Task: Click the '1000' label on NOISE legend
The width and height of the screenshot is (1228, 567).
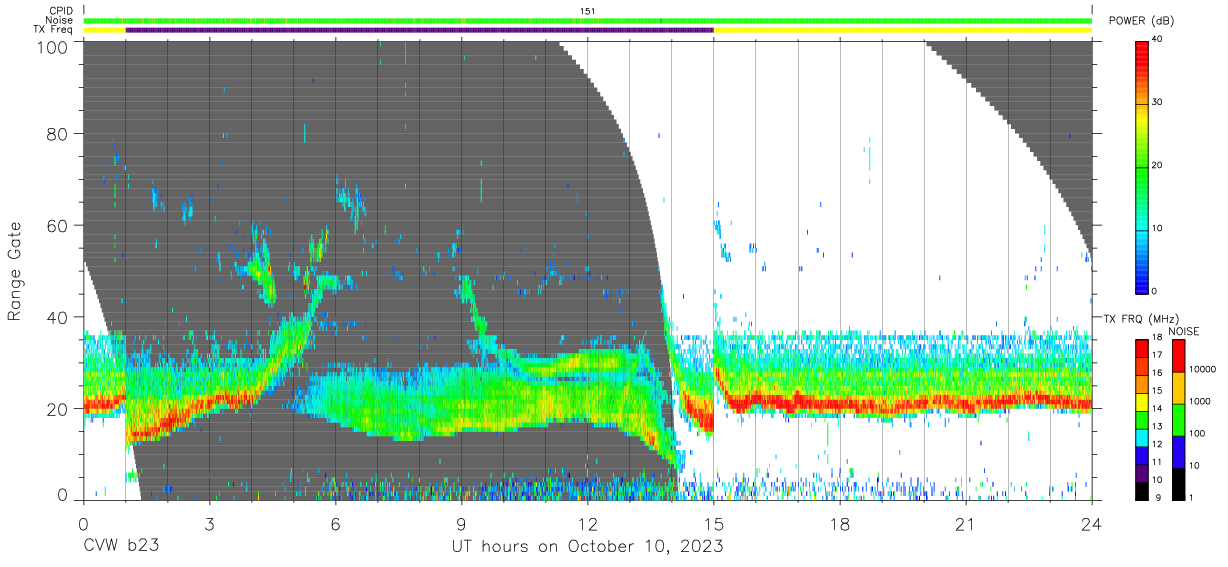Action: [x=1199, y=401]
